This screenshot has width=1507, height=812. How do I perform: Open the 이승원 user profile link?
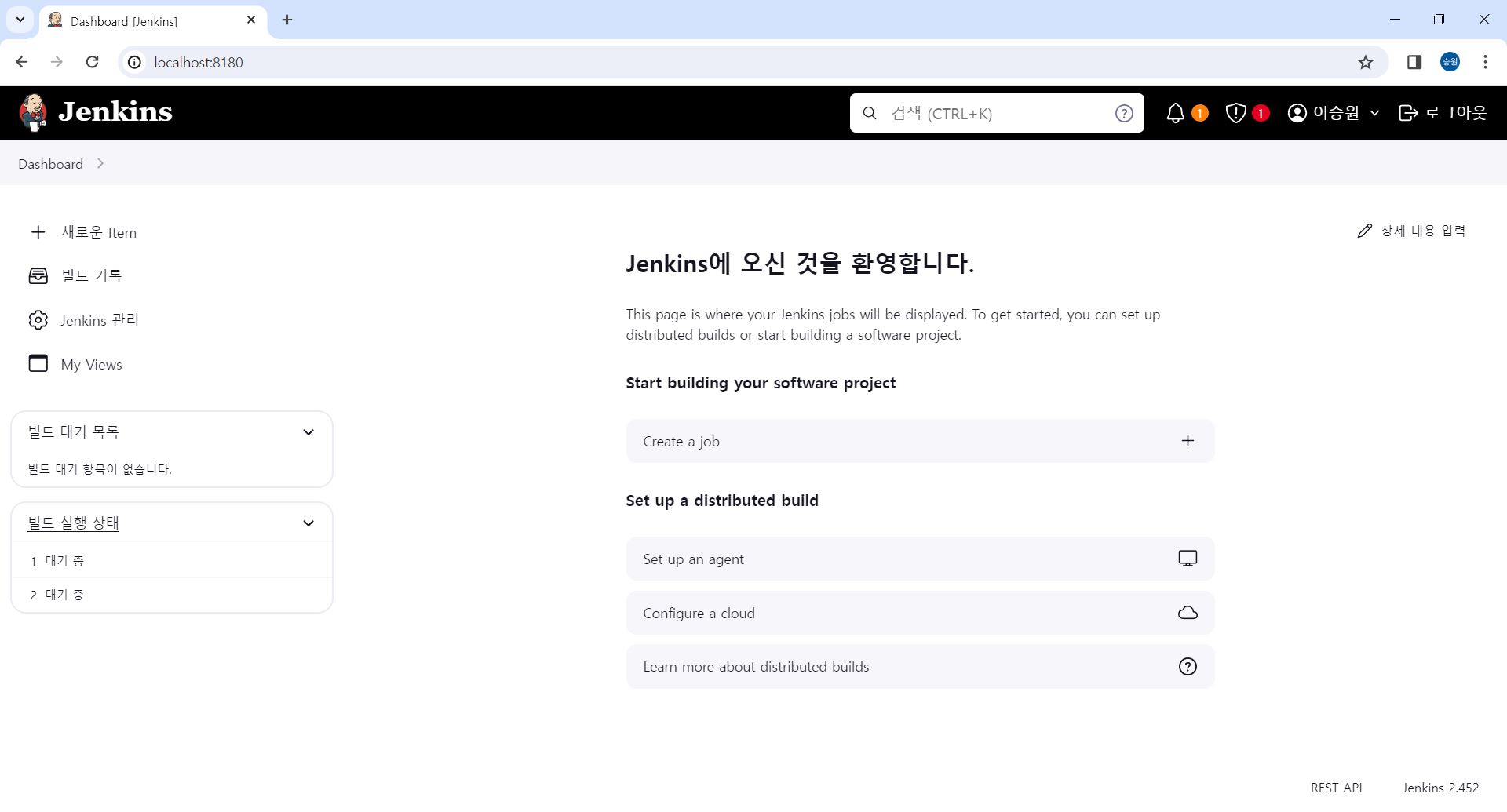(1336, 113)
